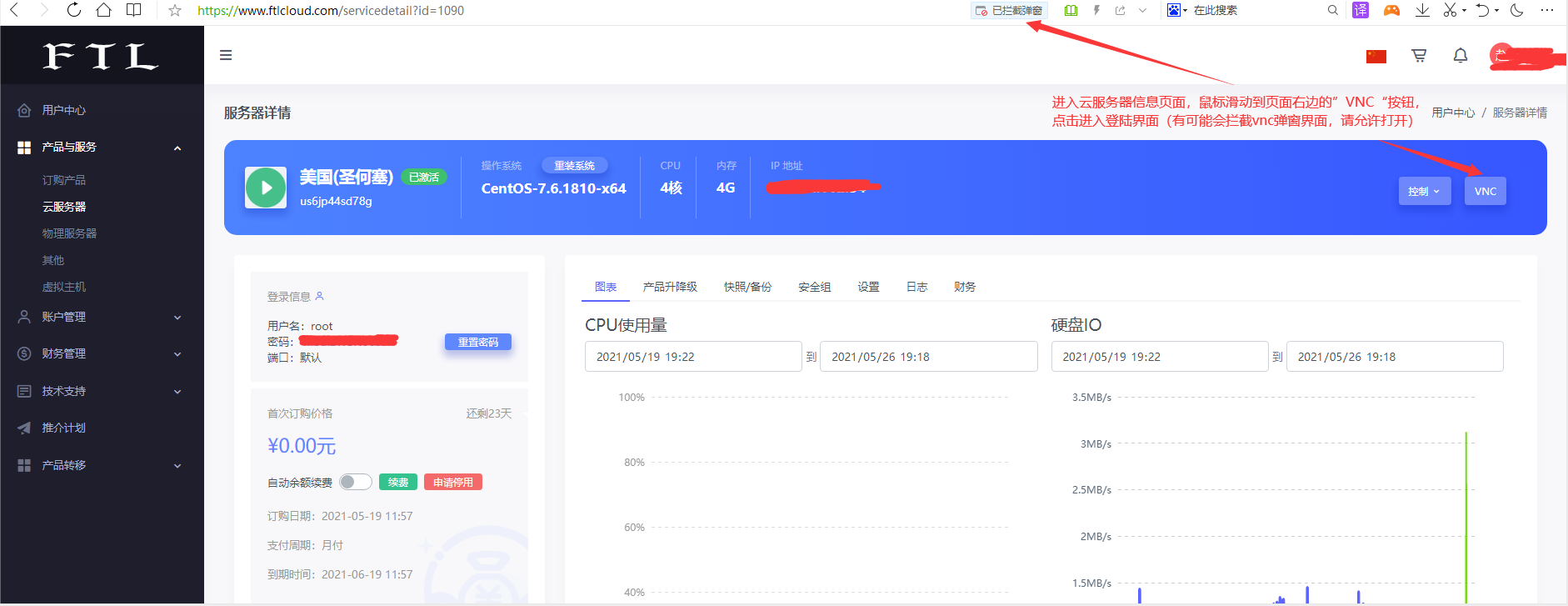The height and width of the screenshot is (606, 1568).
Task: Click 用户中心 breadcrumb link
Action: [1453, 113]
